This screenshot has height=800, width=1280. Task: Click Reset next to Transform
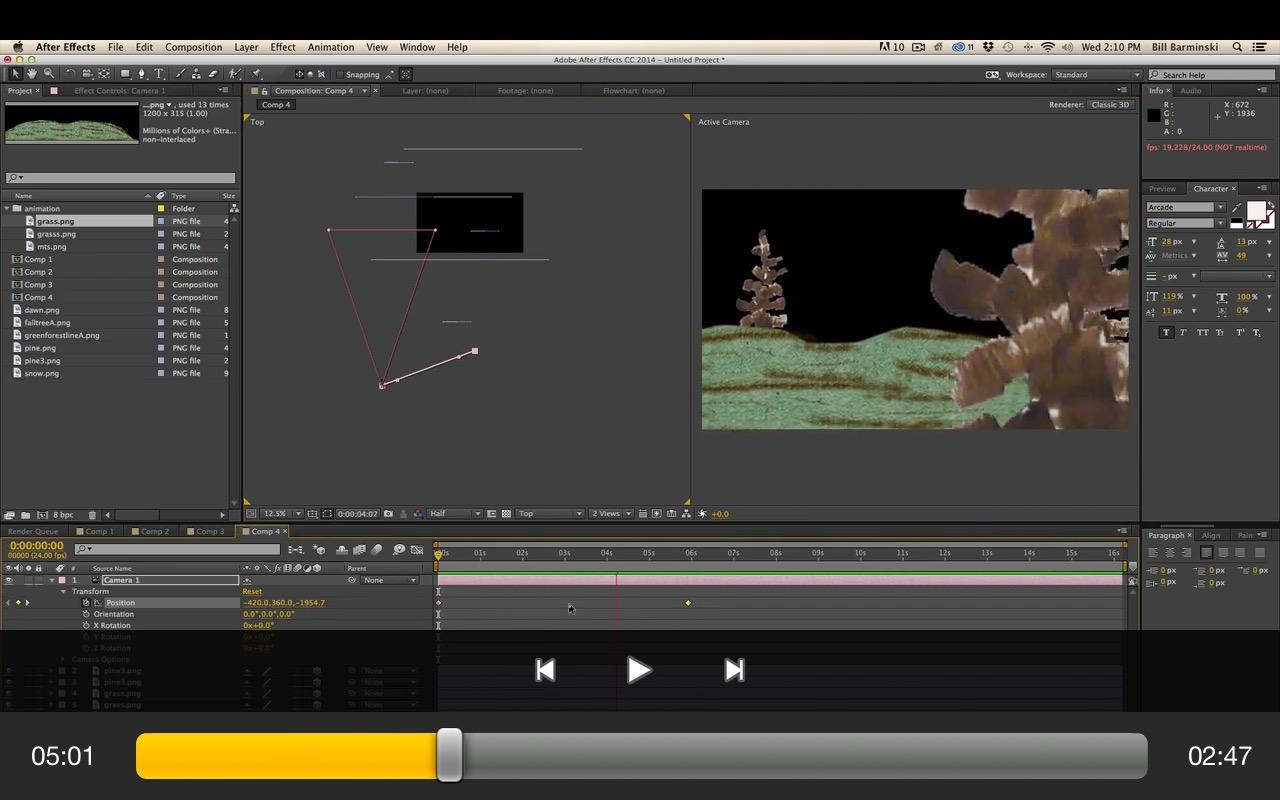coord(252,591)
